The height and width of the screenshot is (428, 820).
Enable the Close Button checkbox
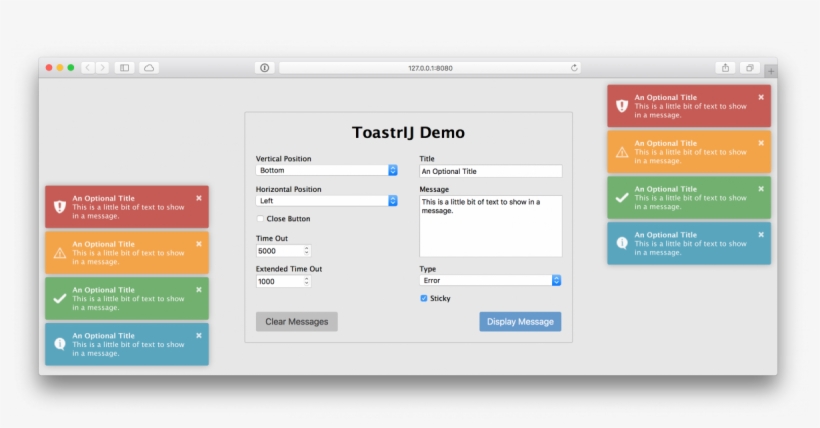click(260, 219)
